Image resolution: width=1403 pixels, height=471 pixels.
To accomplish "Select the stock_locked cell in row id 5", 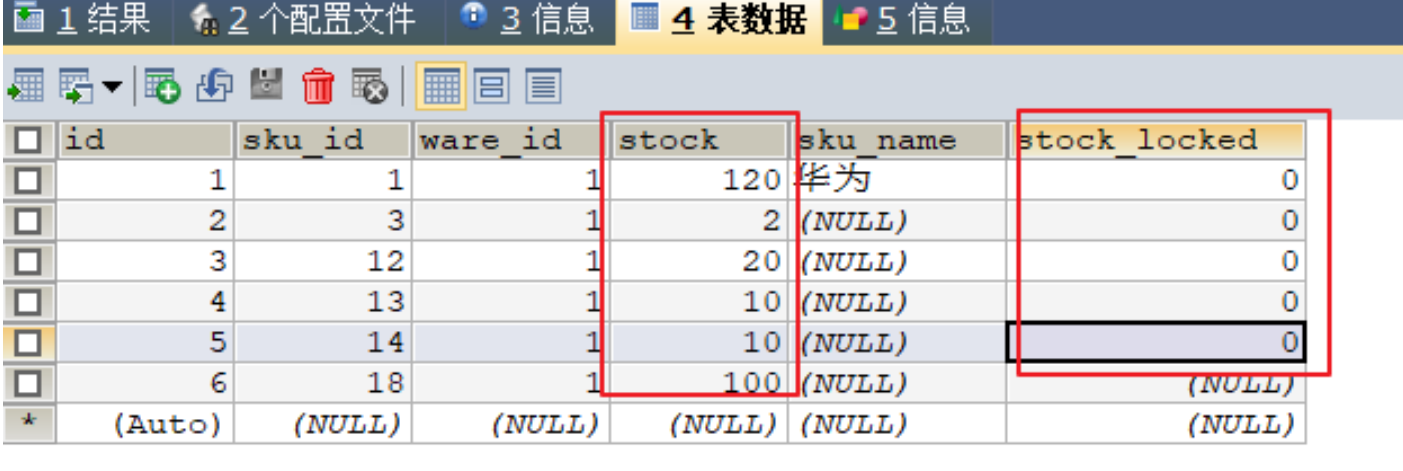I will (1156, 343).
